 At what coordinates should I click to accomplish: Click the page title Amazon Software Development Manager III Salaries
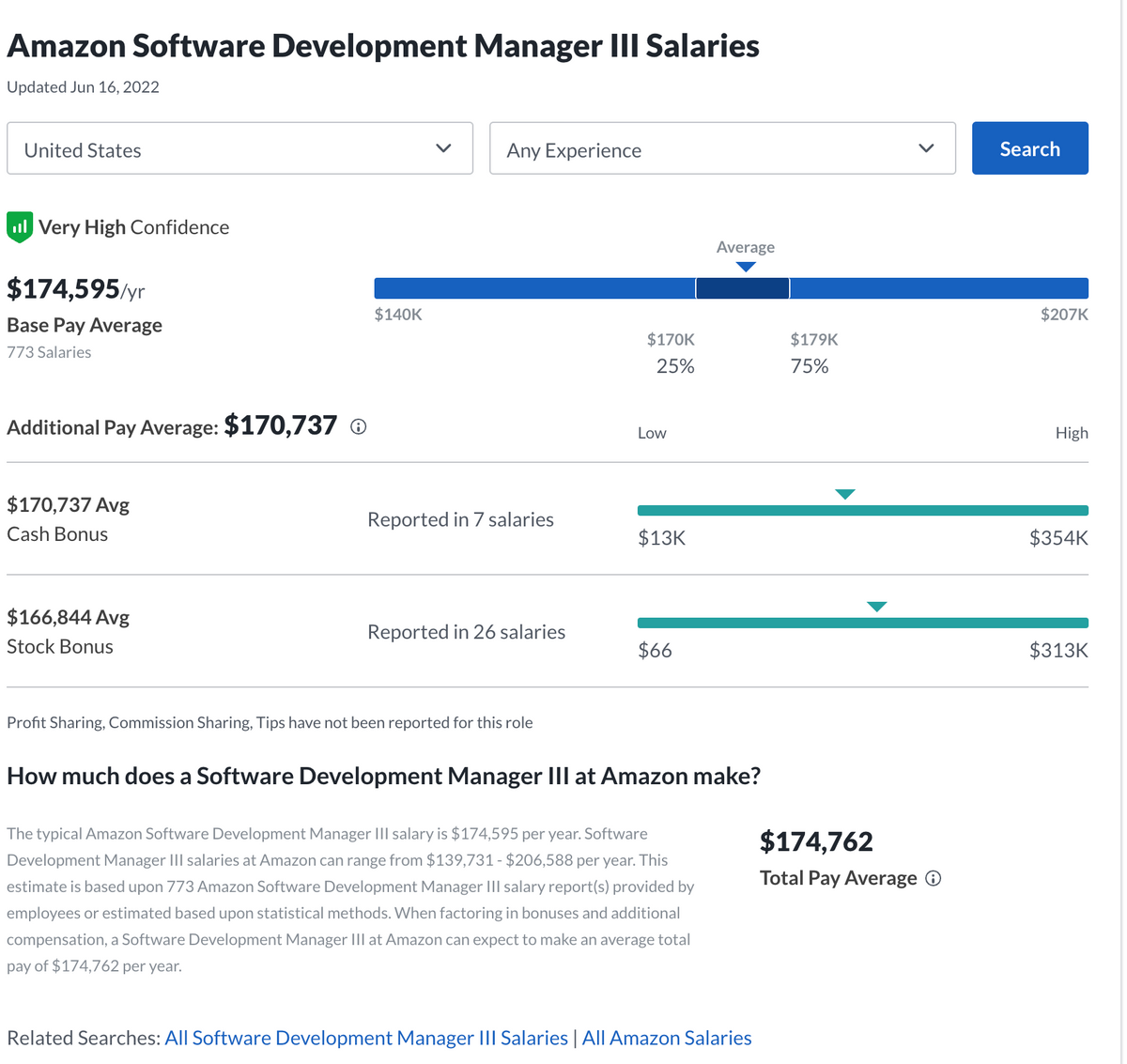point(383,45)
